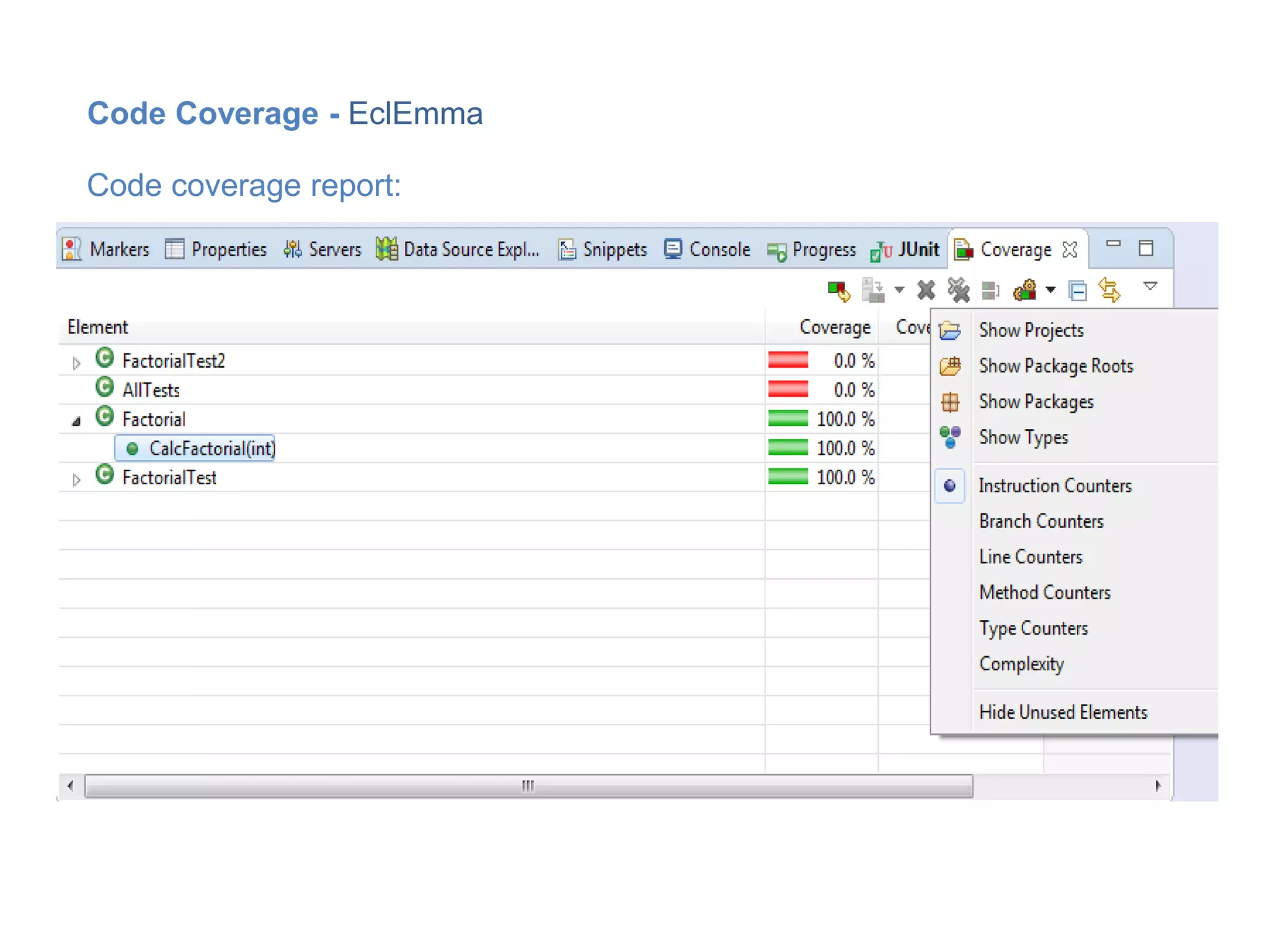This screenshot has height=952, width=1270.
Task: Open the Data Source Explorer tab
Action: tap(458, 249)
